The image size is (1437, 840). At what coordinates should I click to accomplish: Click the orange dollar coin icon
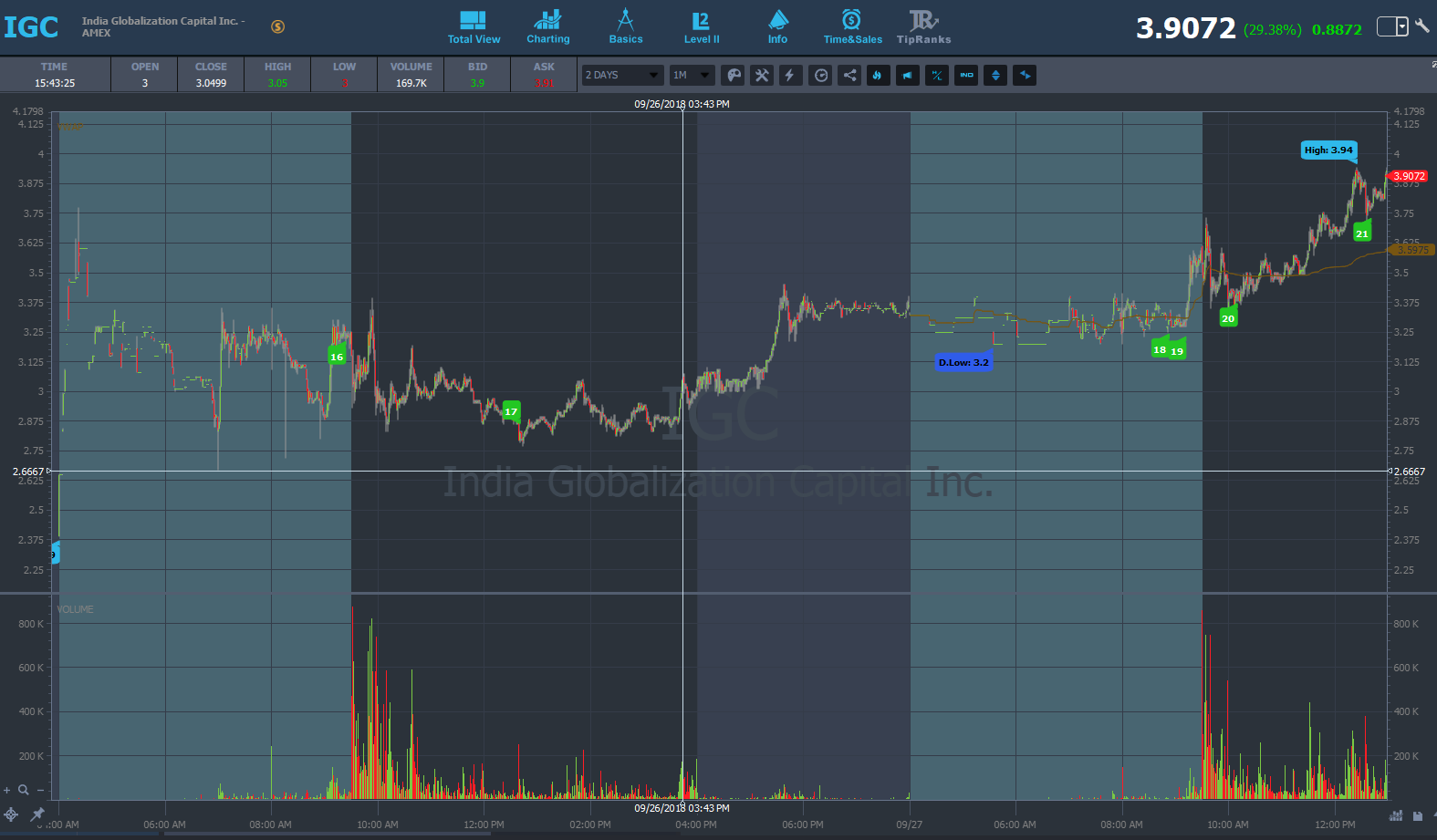click(x=277, y=26)
